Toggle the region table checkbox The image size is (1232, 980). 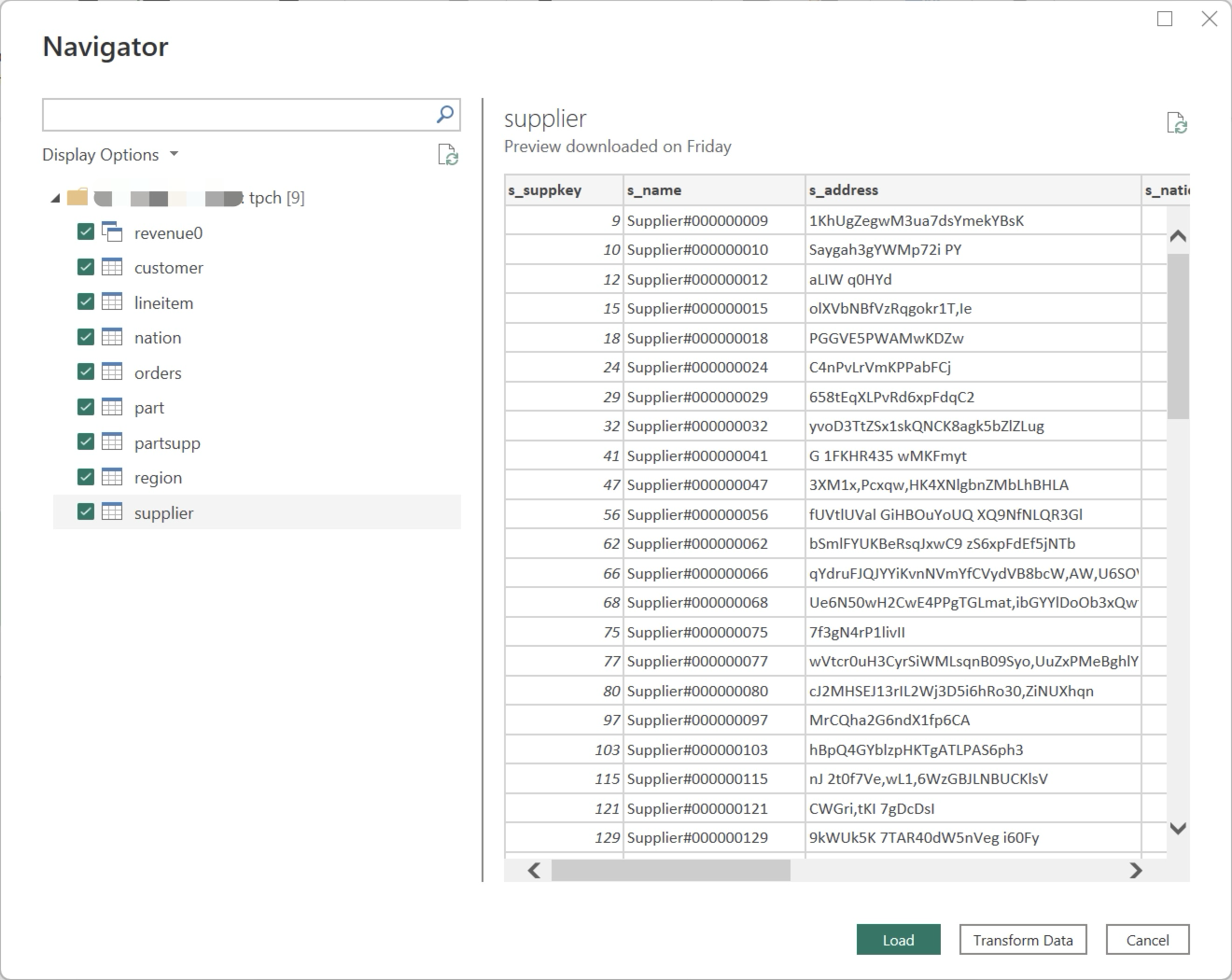click(86, 477)
